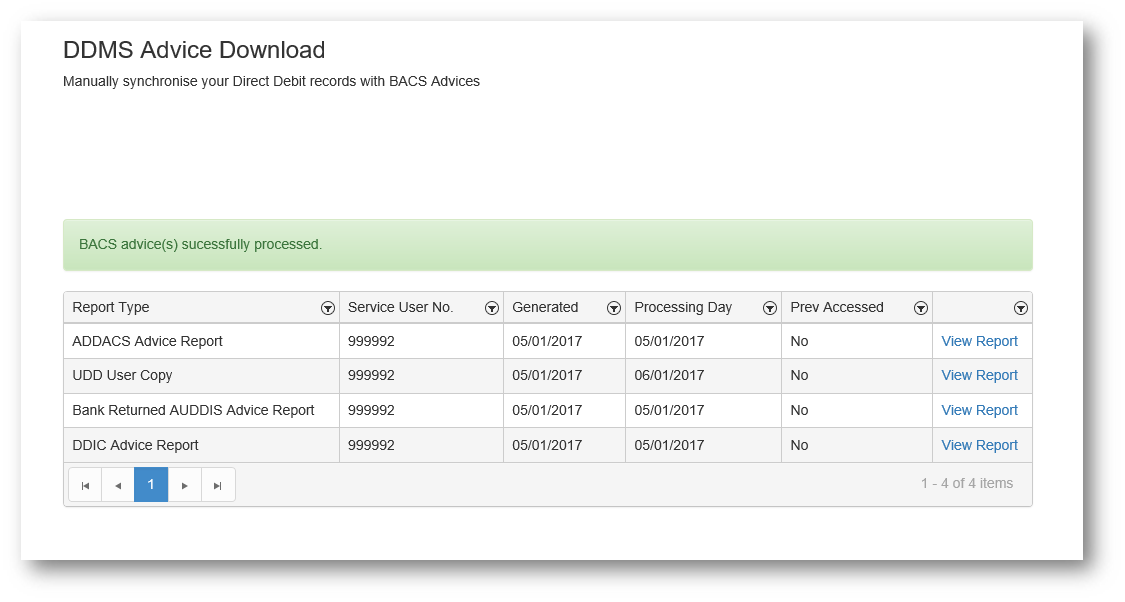View Report for UDD User Copy
The image size is (1125, 602).
(979, 375)
